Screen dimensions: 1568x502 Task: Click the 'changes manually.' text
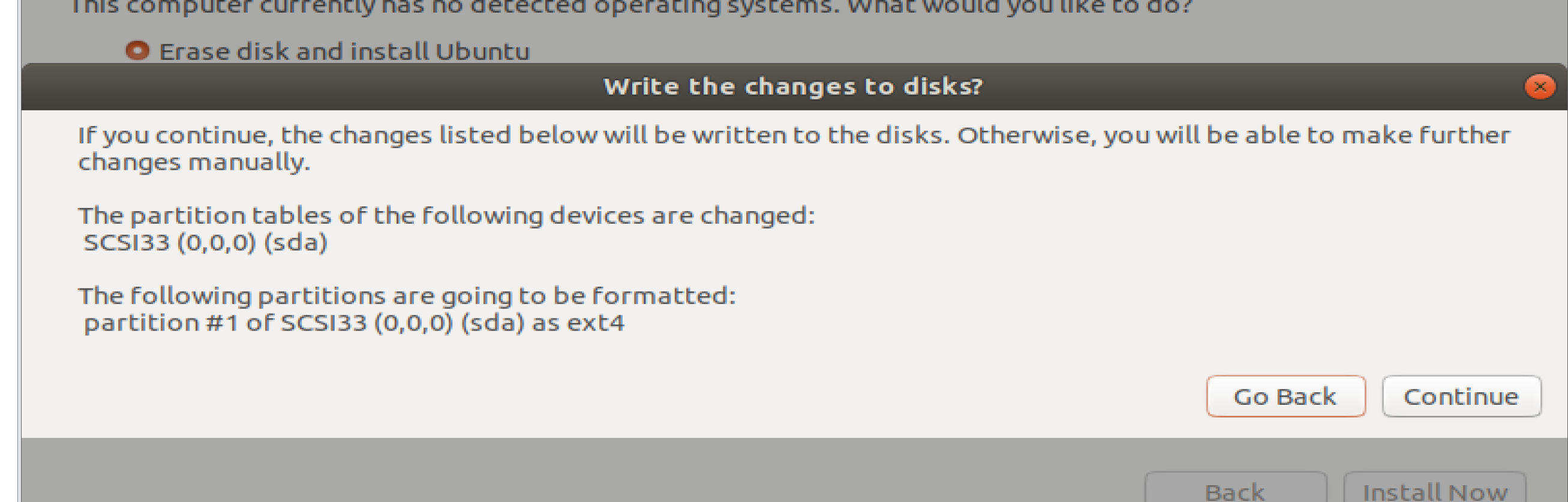click(194, 163)
